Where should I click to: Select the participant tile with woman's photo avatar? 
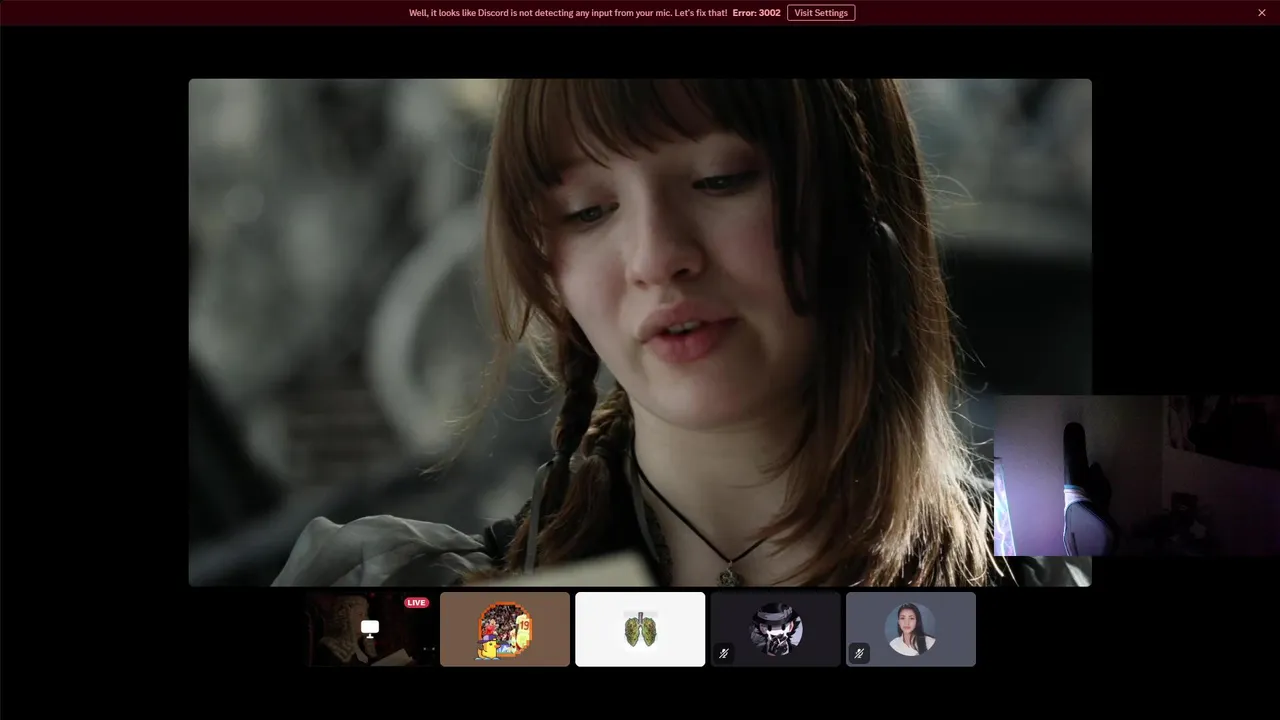point(911,629)
